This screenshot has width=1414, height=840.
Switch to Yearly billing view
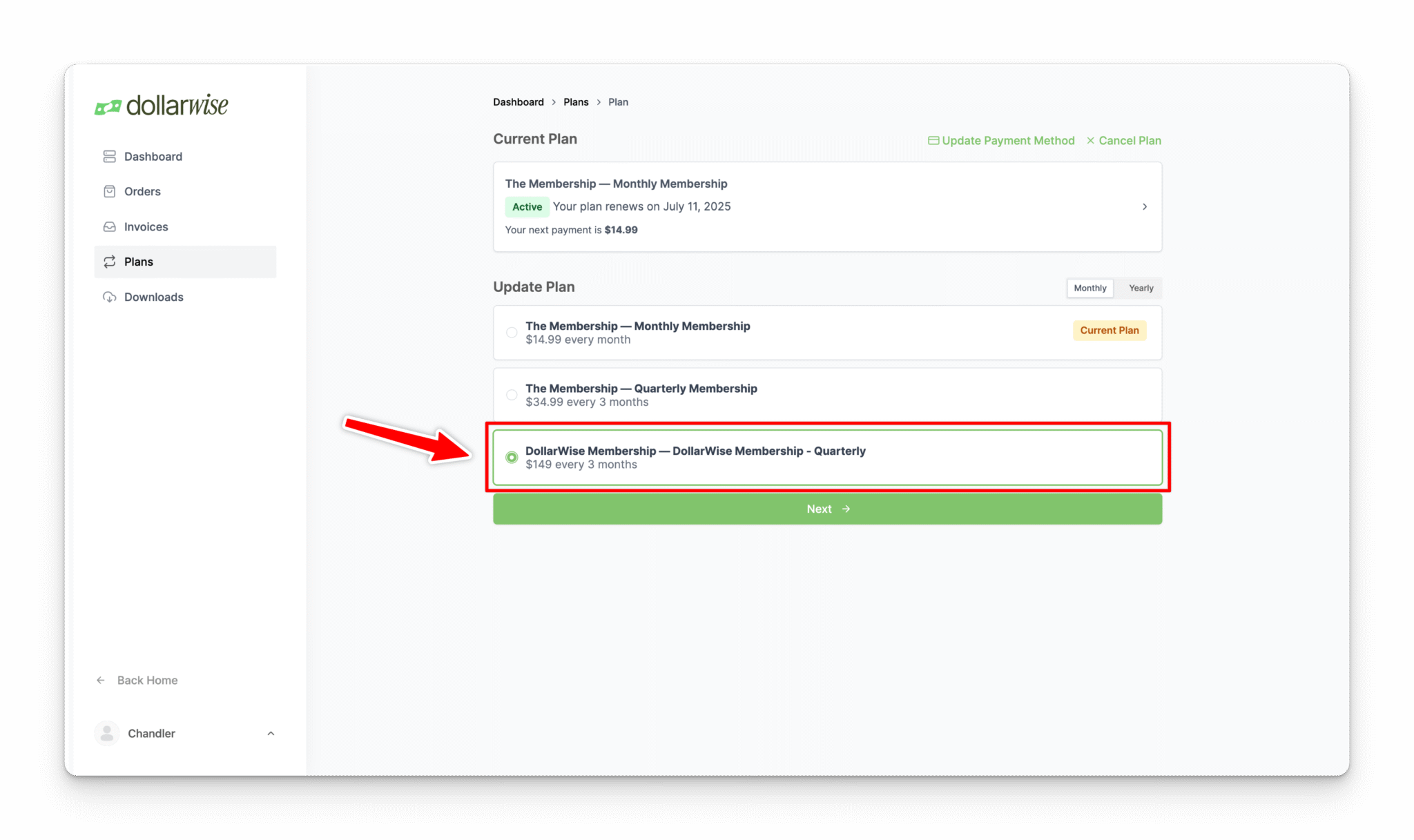click(x=1141, y=288)
